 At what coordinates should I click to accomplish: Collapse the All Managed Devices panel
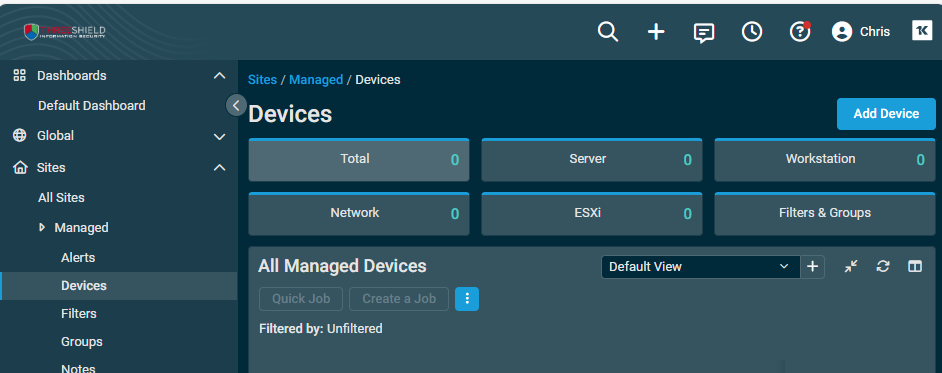(851, 267)
